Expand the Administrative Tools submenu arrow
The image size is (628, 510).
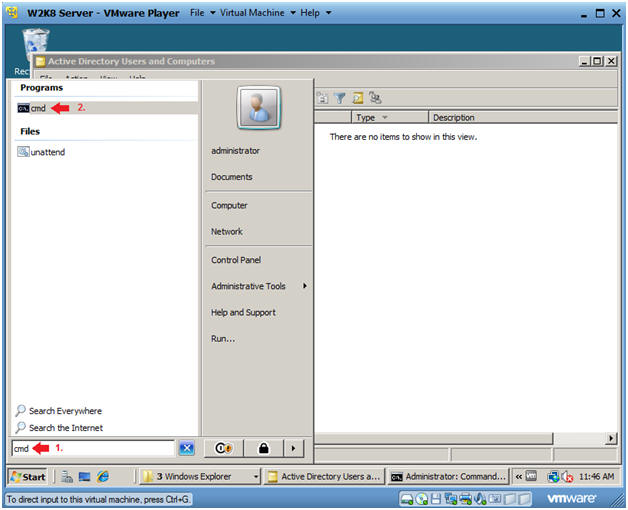(305, 286)
